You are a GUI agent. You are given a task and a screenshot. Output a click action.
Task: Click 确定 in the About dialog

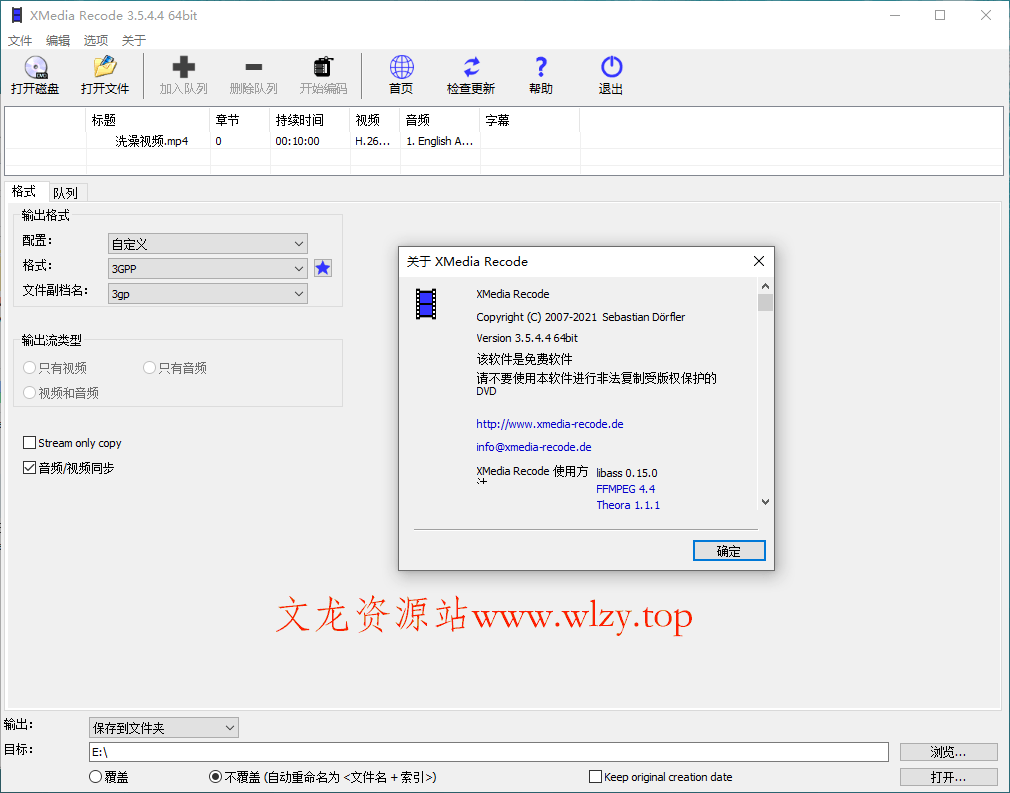pos(729,550)
